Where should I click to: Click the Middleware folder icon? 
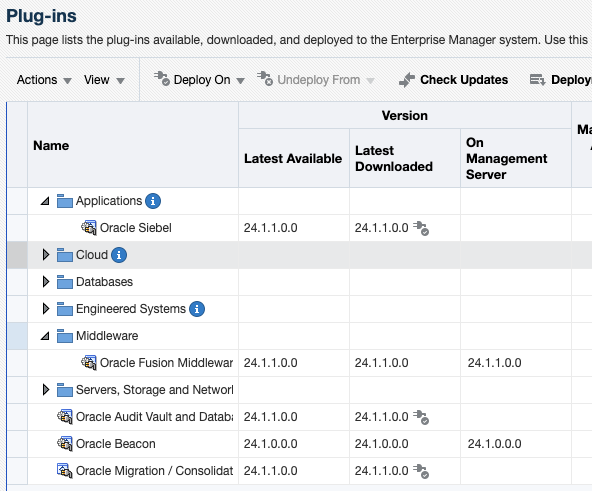tap(65, 336)
